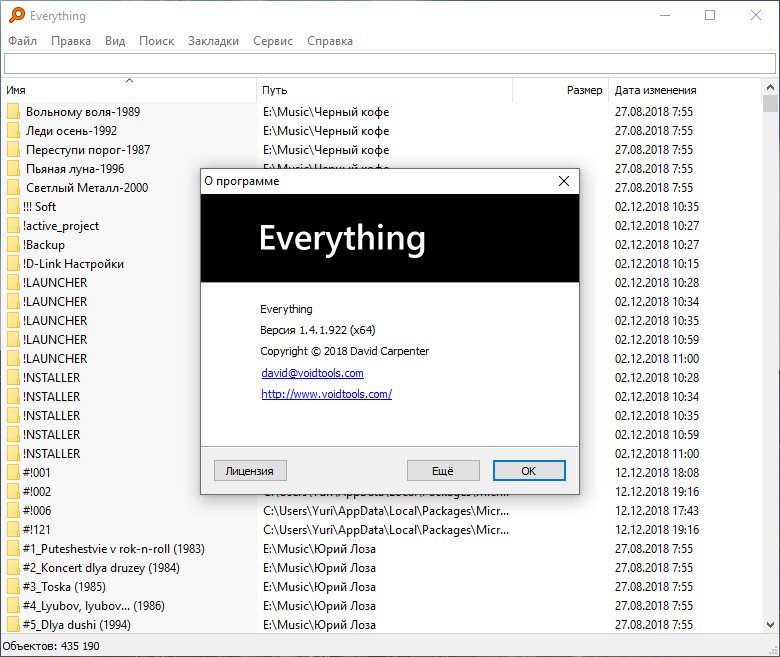Click folder icon for 'Вольному воля-1989'

point(13,112)
